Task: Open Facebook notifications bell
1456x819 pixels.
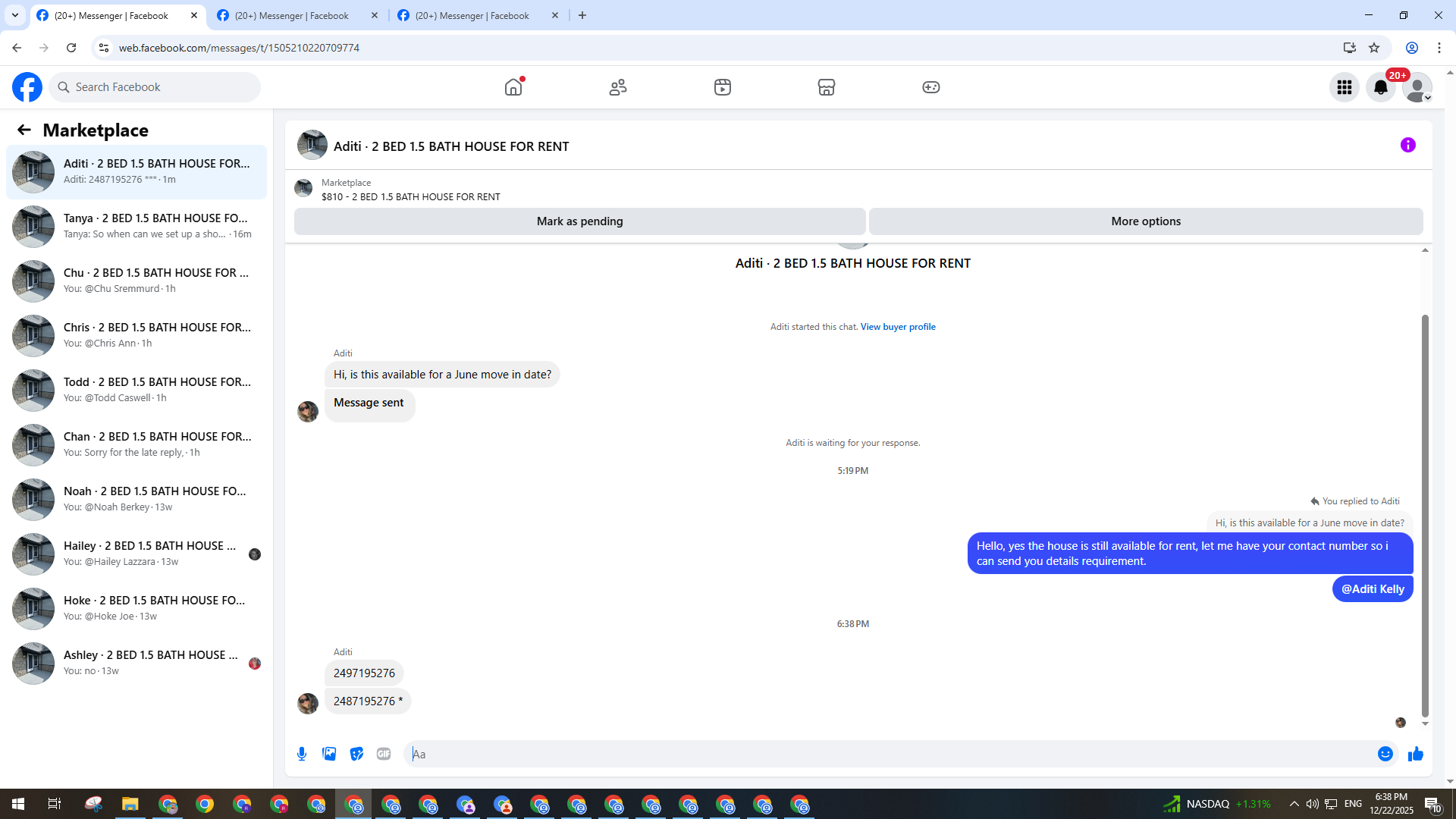Action: (1380, 87)
